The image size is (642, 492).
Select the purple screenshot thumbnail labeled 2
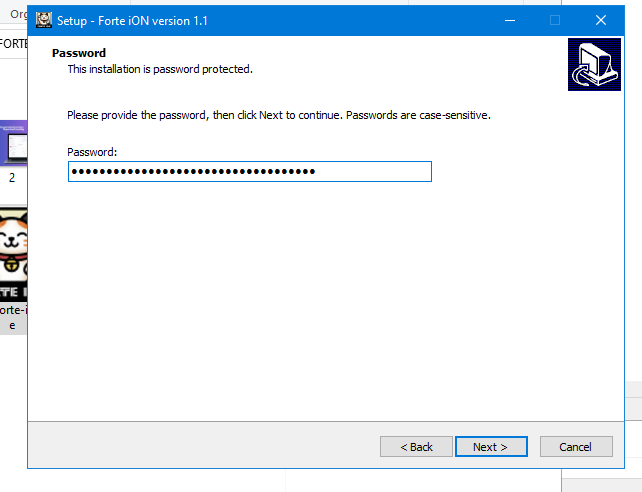(13, 144)
